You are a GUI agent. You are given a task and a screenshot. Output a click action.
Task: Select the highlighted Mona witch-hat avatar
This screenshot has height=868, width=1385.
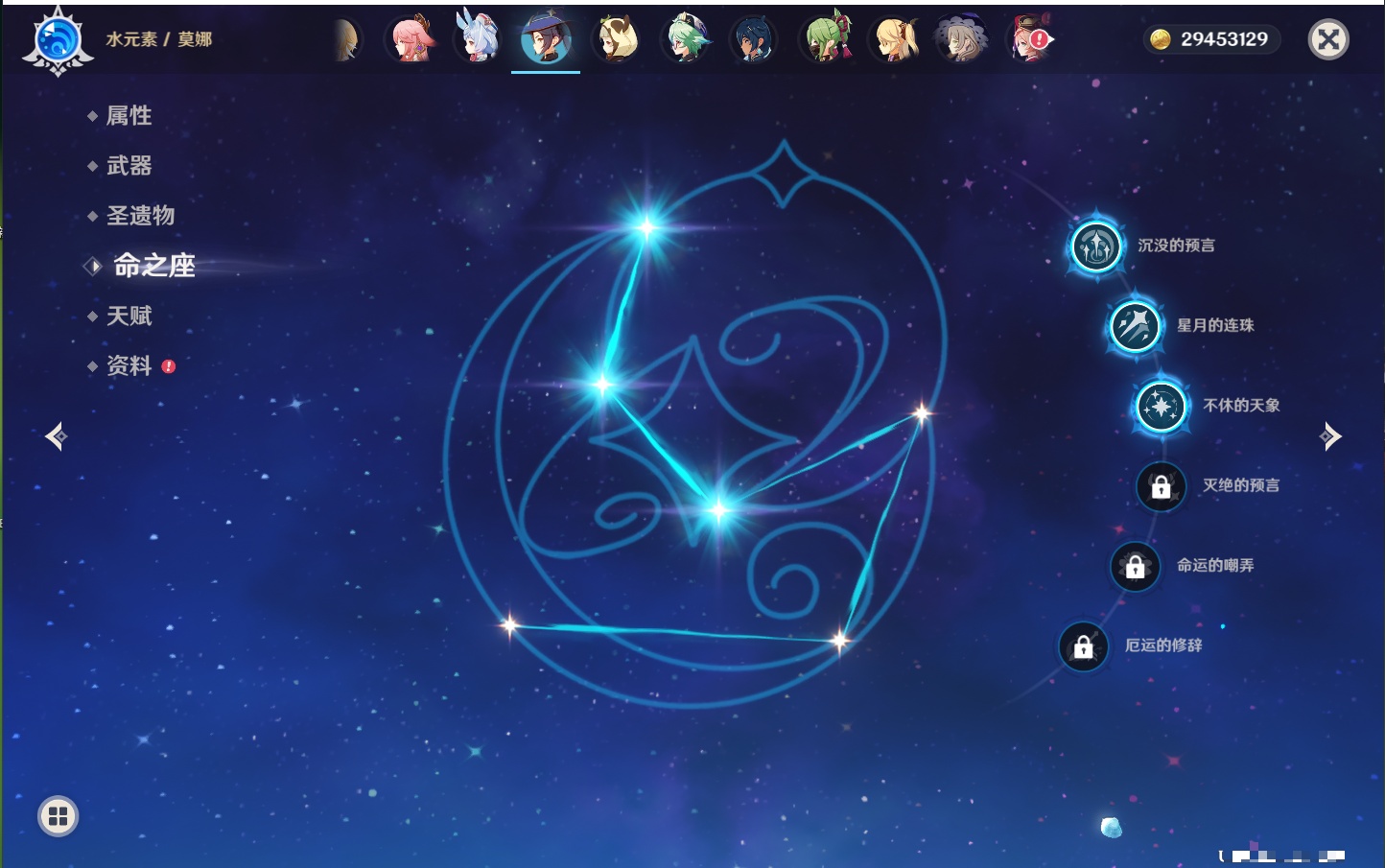click(546, 39)
